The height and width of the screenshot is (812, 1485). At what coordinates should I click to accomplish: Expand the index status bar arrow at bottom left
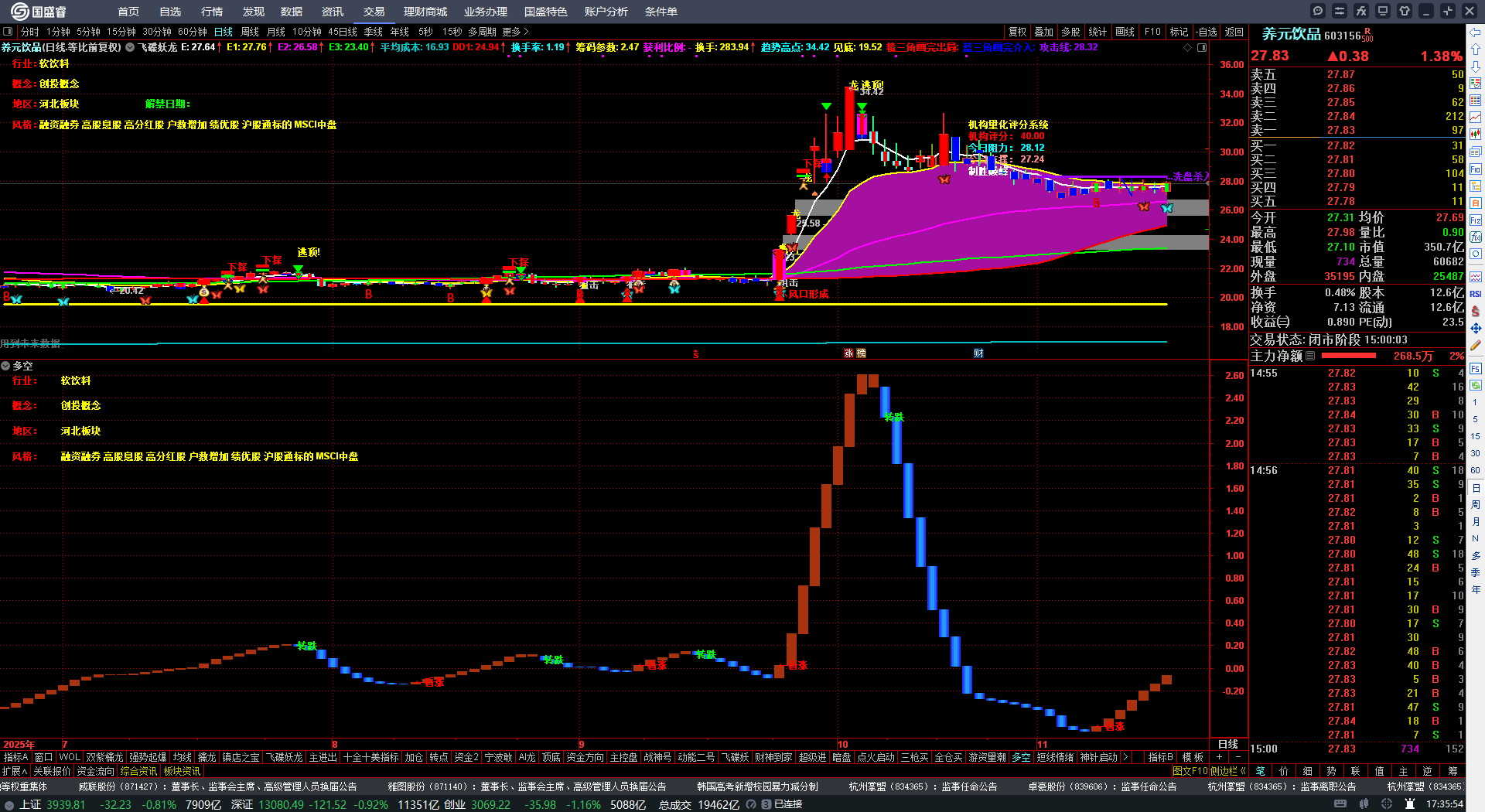tap(9, 804)
